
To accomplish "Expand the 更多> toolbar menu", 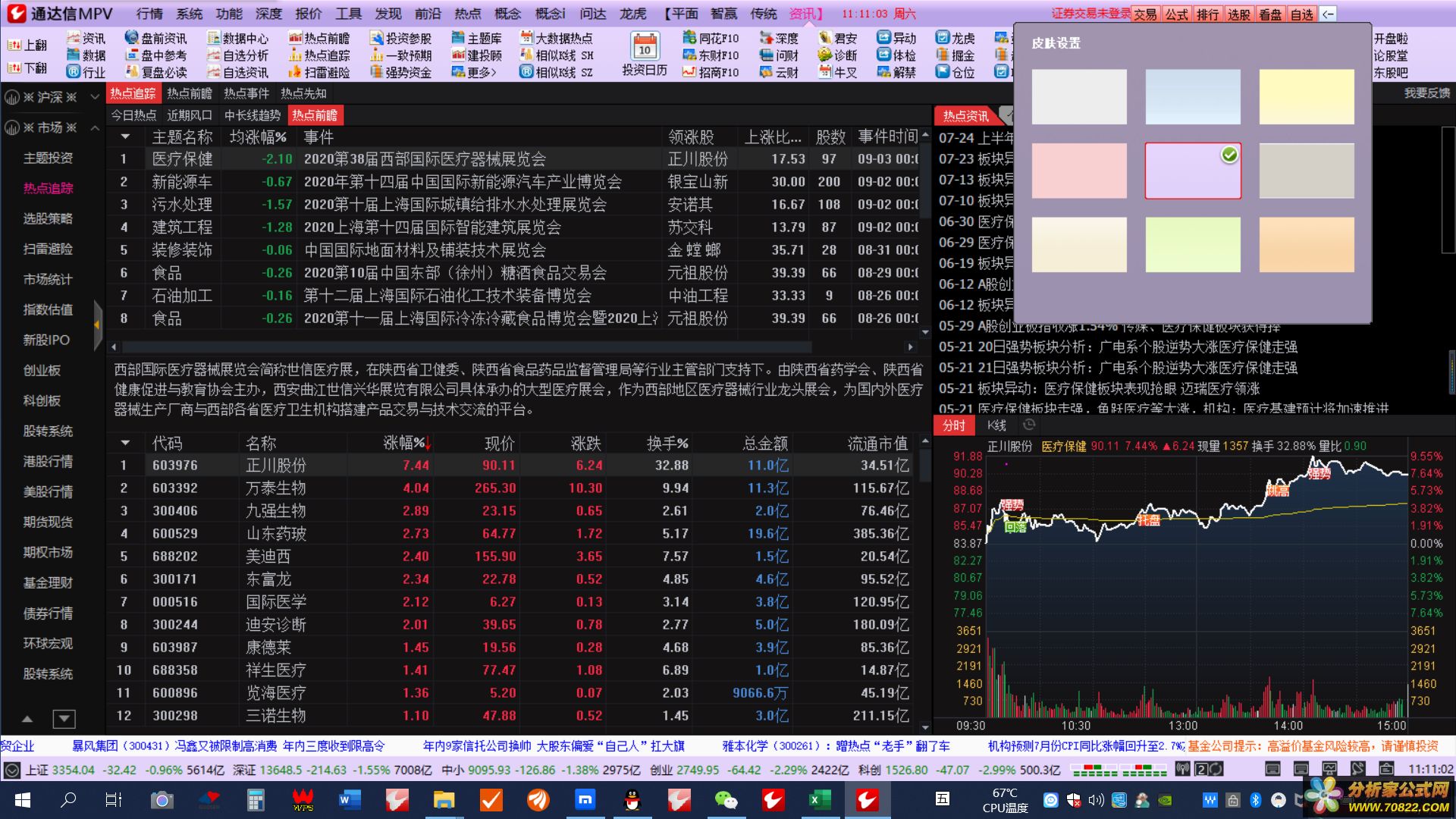I will coord(474,73).
